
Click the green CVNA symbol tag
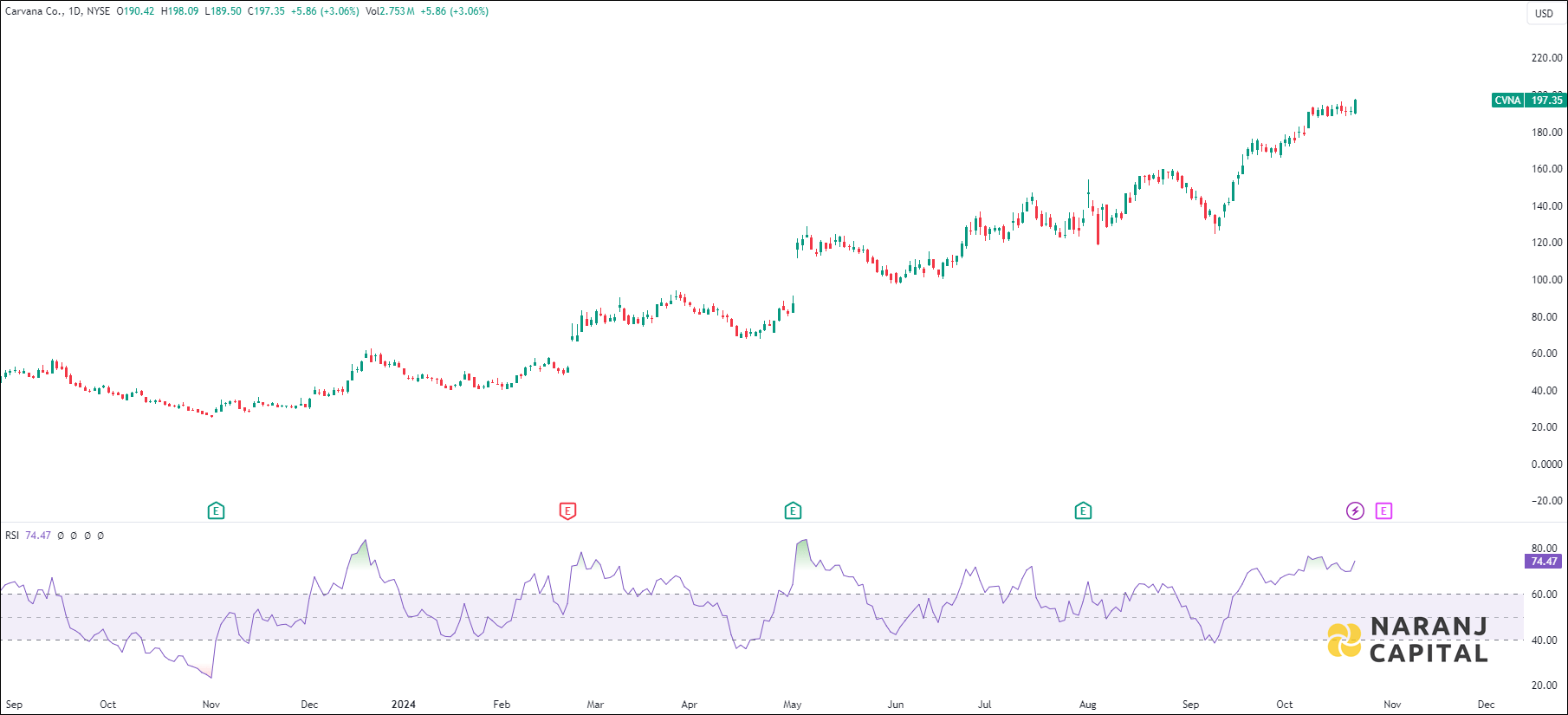pos(1507,101)
